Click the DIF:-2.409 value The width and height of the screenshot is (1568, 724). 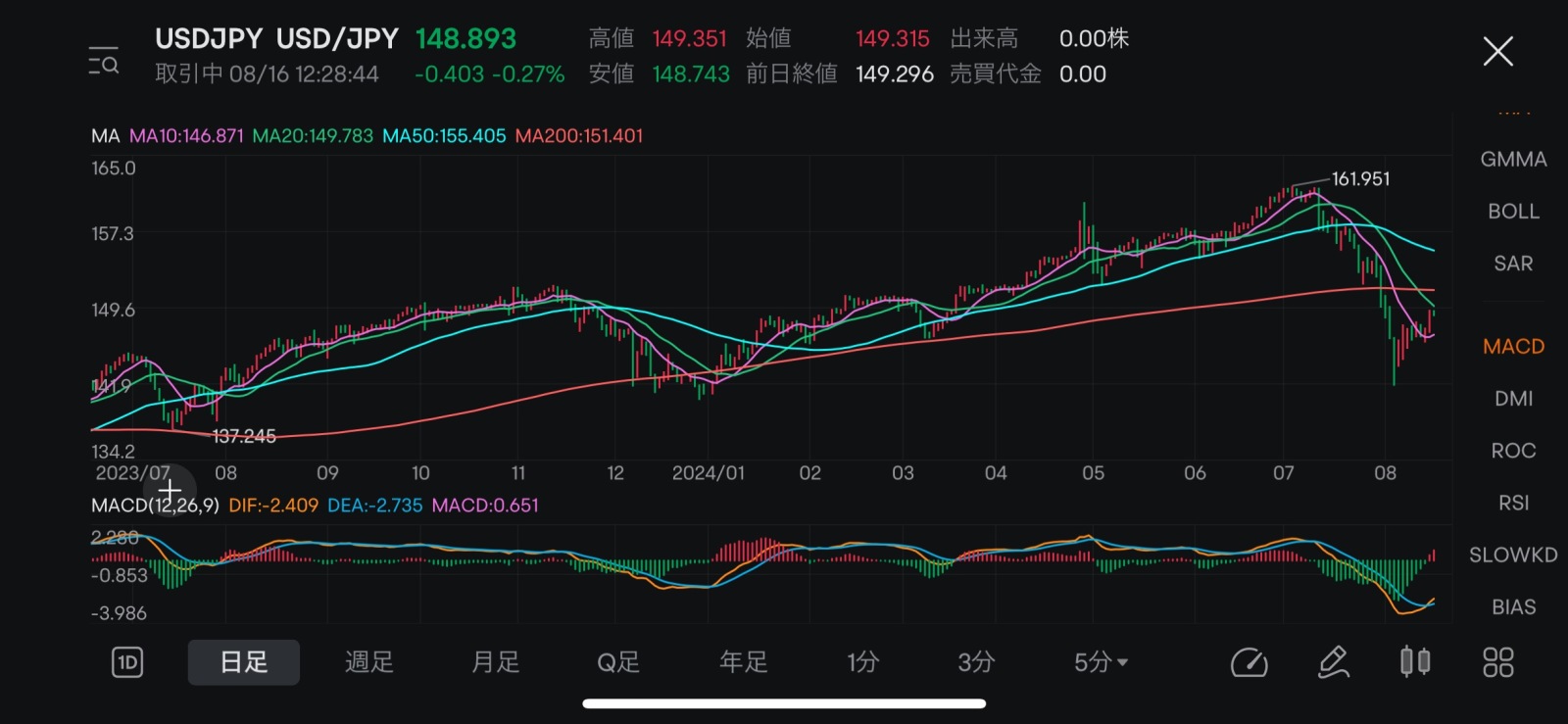tap(273, 506)
